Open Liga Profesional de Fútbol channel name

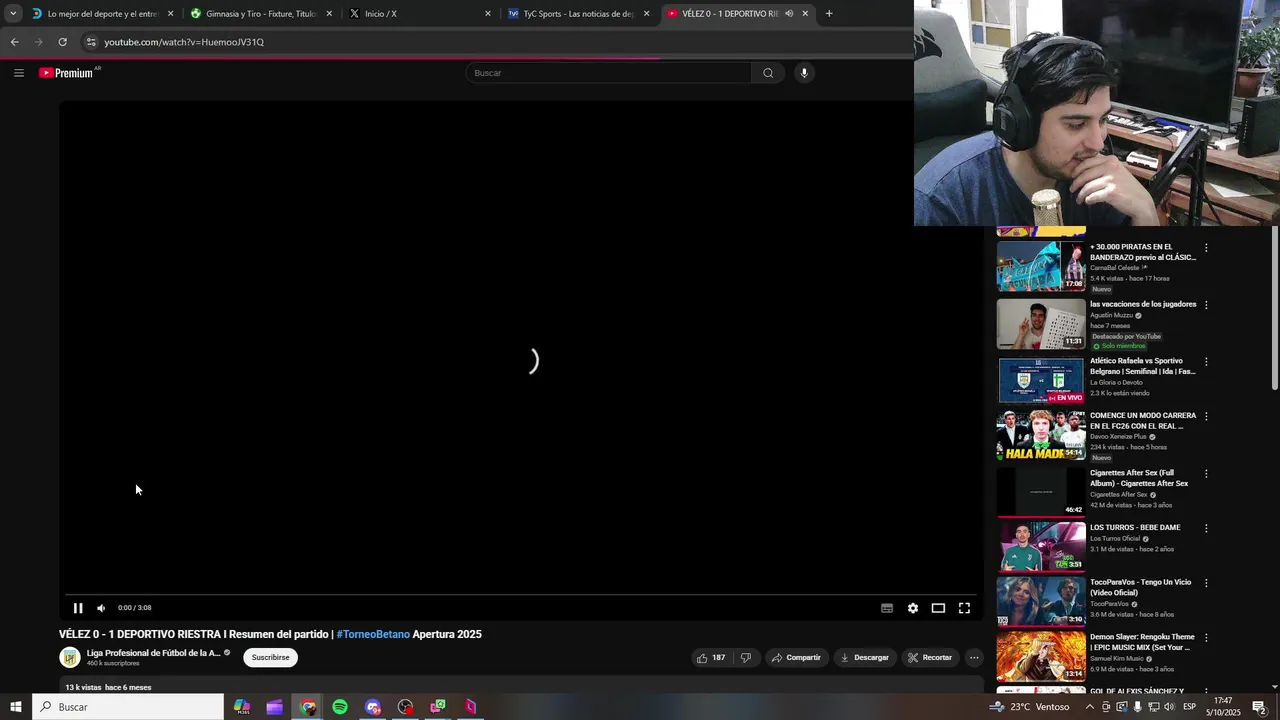click(154, 653)
